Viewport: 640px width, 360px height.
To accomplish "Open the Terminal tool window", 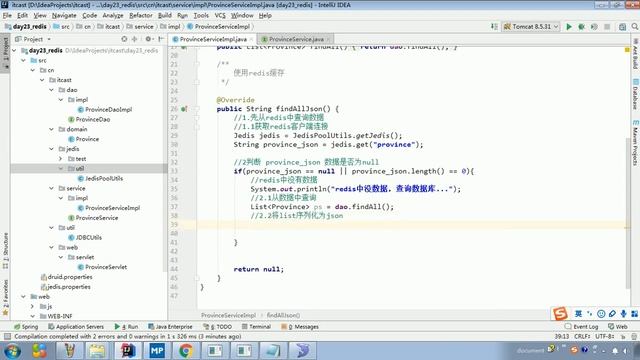I will [x=256, y=327].
